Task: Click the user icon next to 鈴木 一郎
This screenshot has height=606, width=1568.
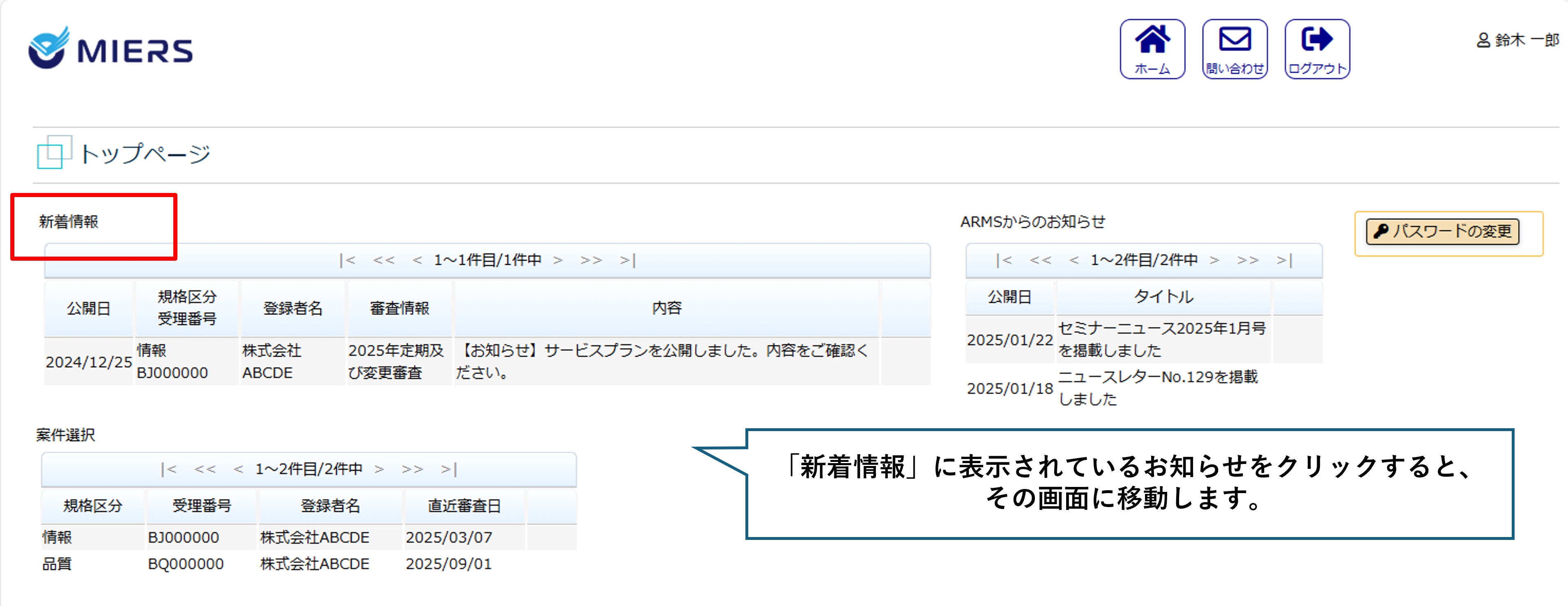Action: pos(1483,40)
